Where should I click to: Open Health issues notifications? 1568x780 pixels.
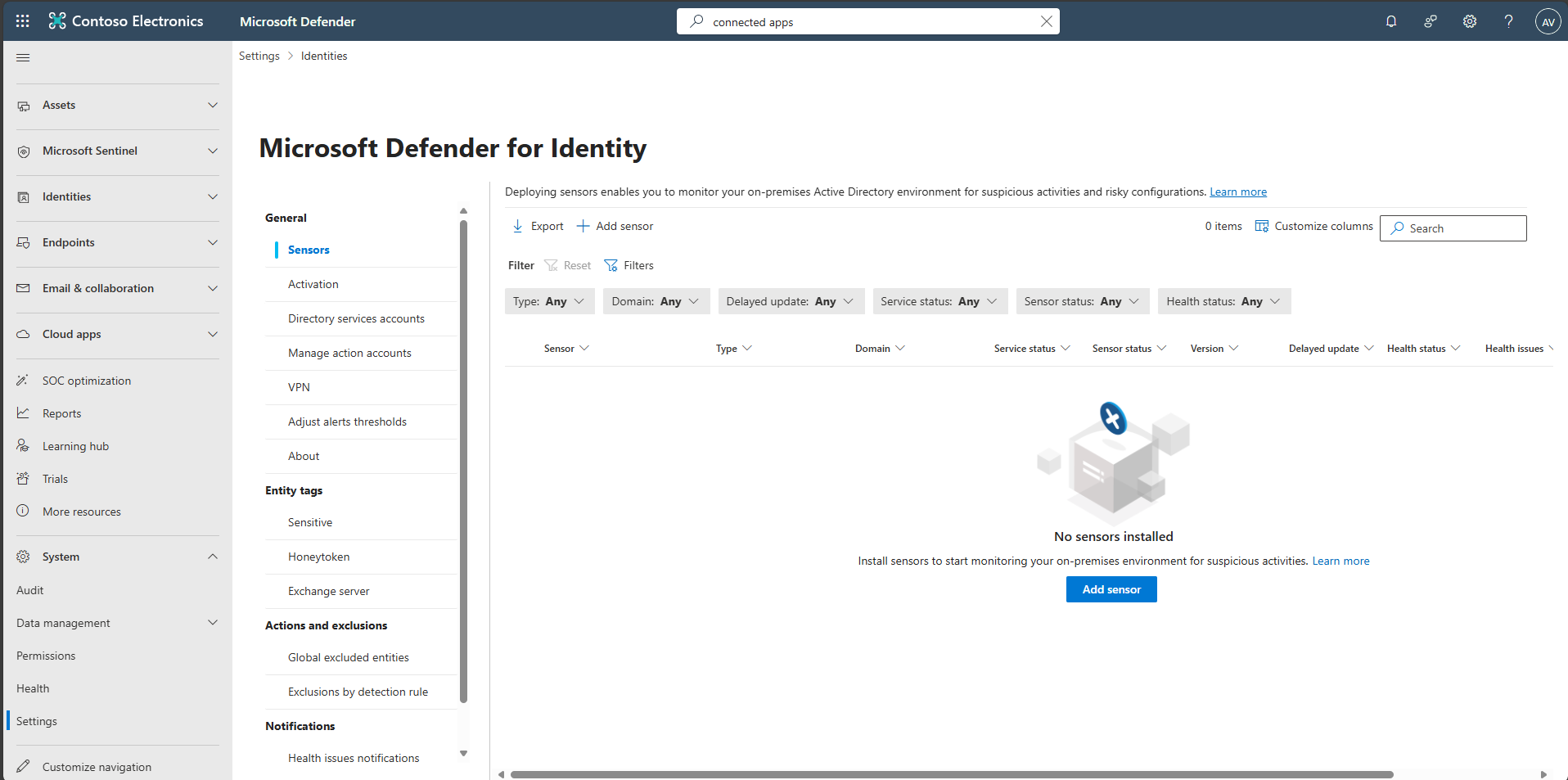point(354,758)
